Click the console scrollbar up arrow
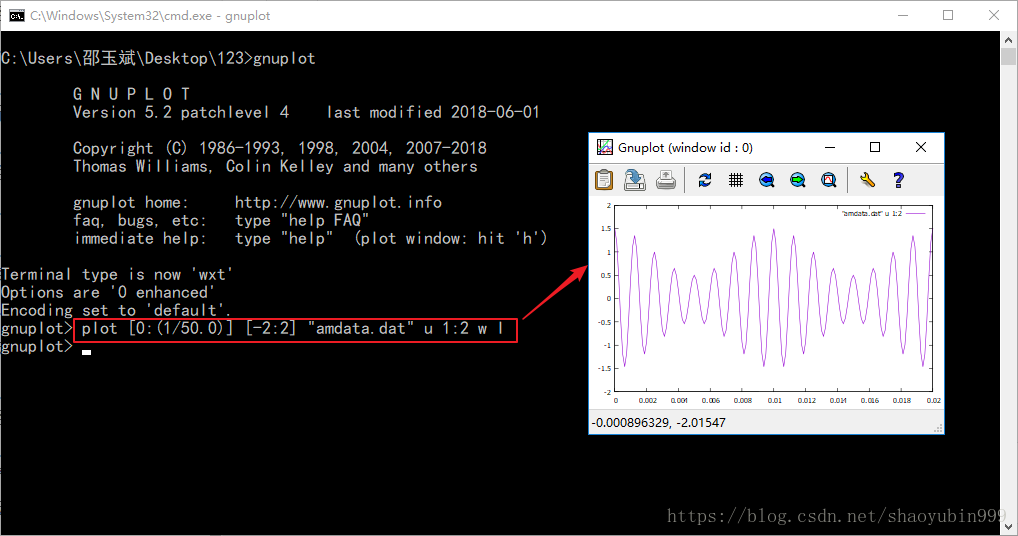1018x536 pixels. [x=1008, y=39]
